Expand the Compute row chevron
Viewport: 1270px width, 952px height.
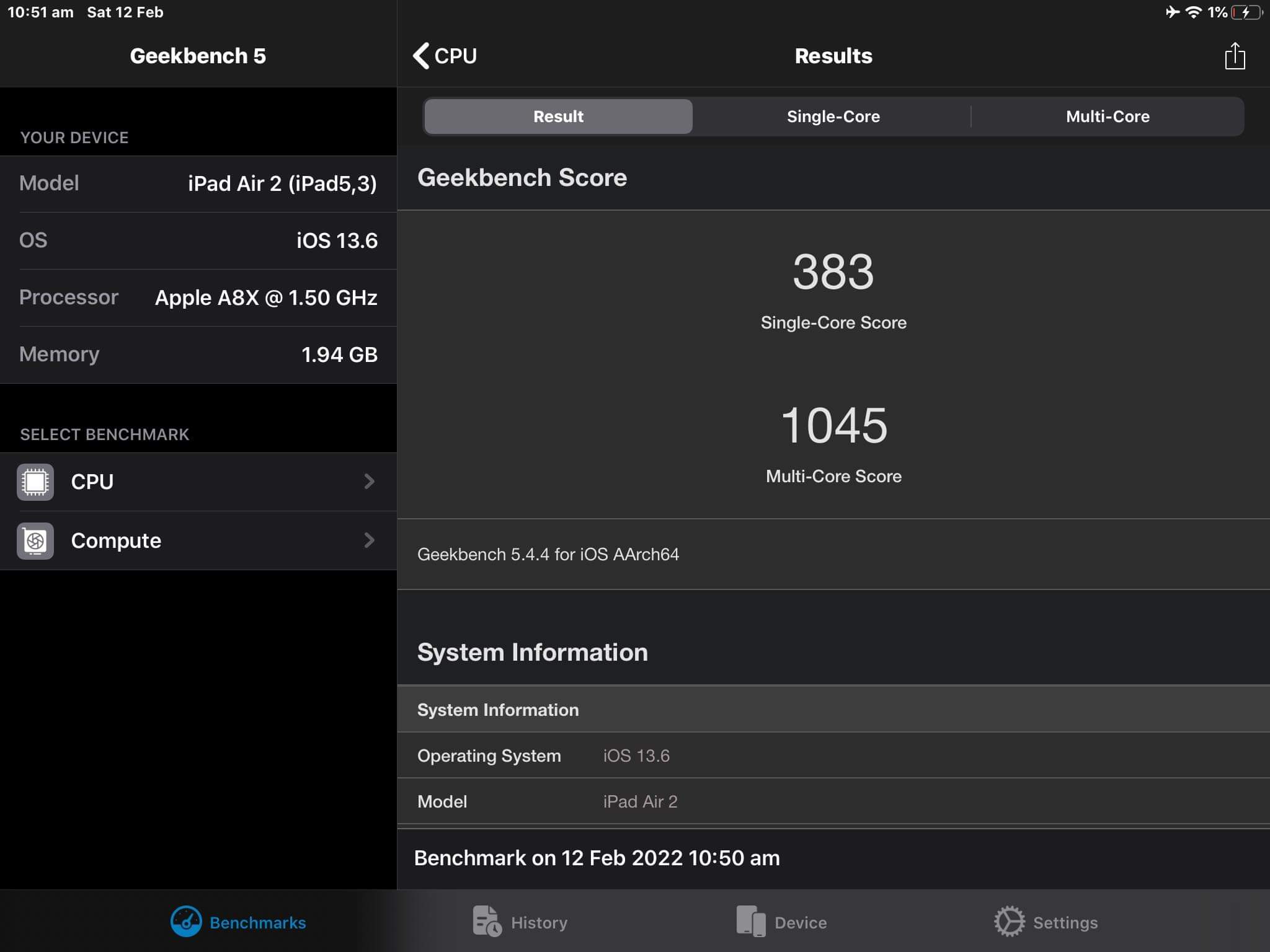370,540
